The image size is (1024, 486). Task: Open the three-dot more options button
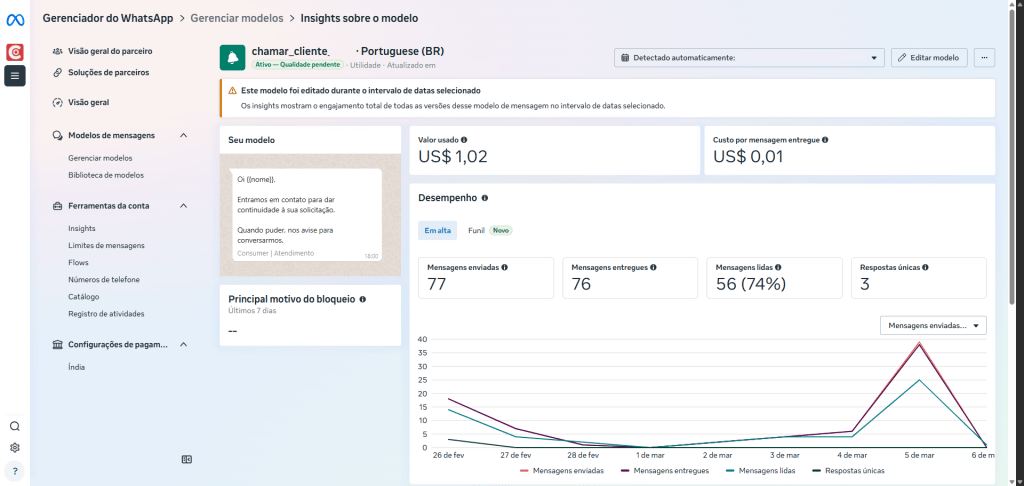983,58
